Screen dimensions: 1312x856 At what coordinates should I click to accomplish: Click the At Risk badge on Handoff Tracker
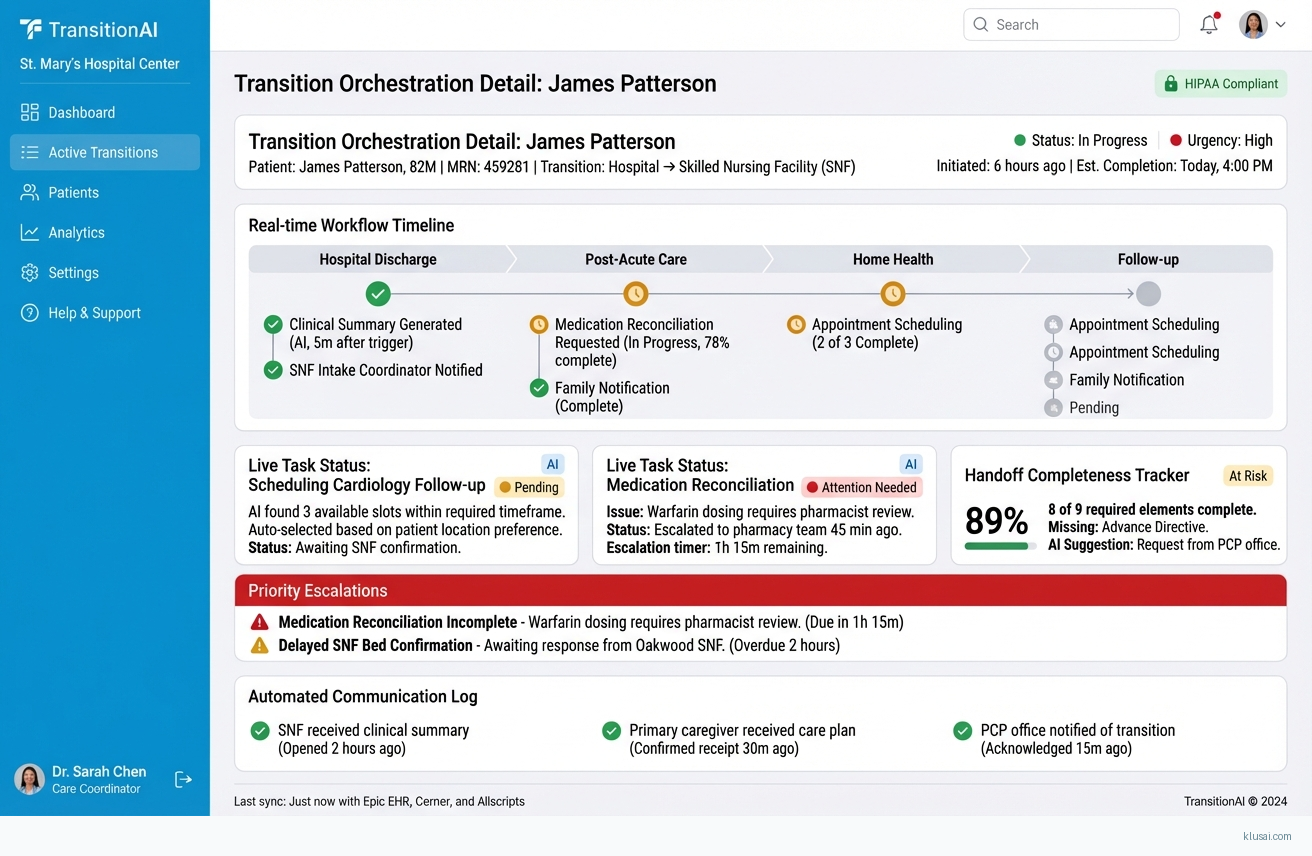click(x=1247, y=476)
